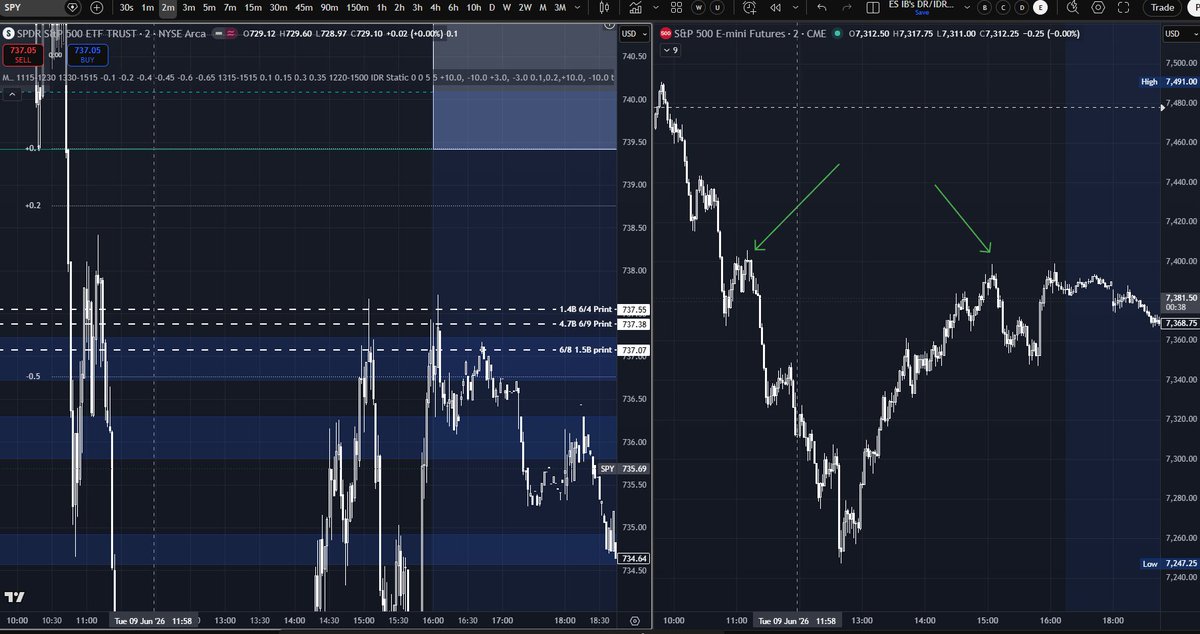Select the 7m timeframe
1200x634 pixels.
230,7
